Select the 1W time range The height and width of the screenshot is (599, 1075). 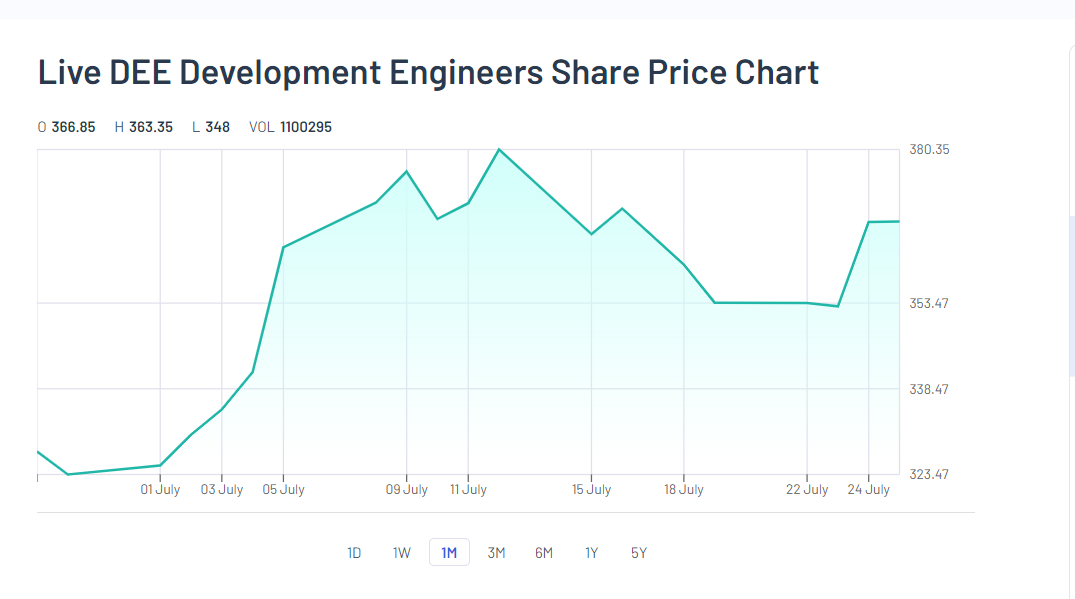[x=401, y=553]
